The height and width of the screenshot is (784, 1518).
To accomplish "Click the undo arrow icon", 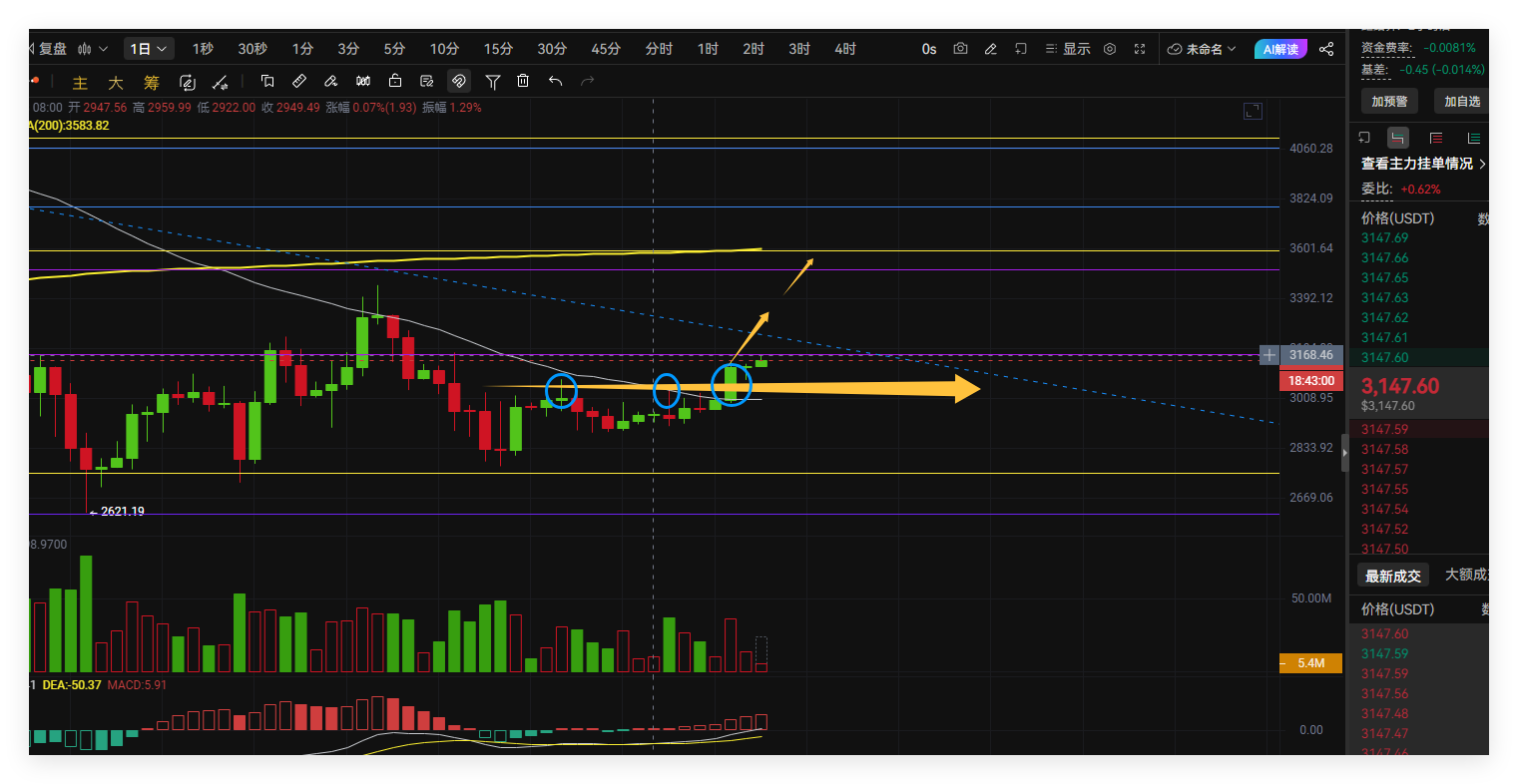I will point(556,81).
